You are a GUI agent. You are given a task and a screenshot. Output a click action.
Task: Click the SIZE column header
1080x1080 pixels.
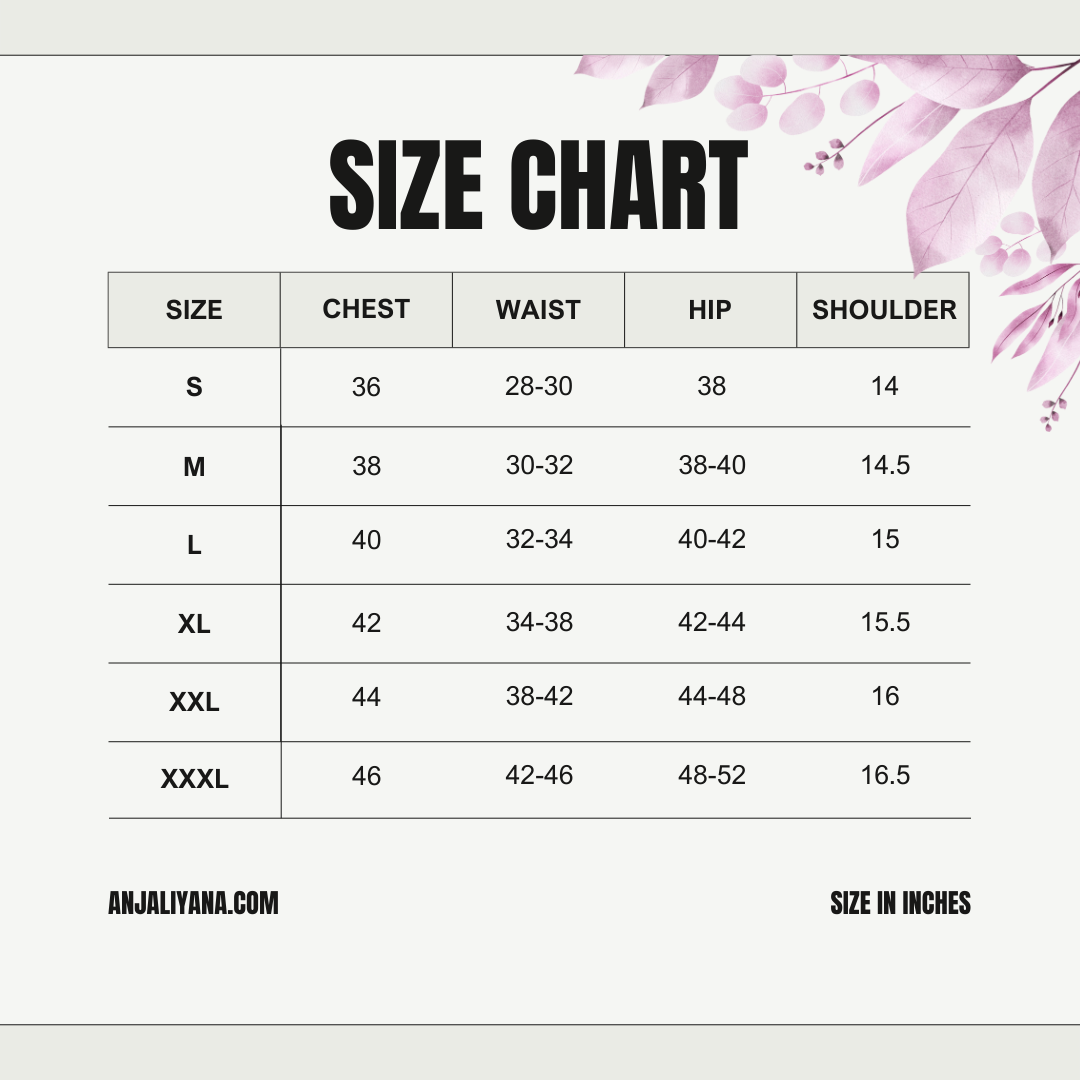[x=194, y=310]
